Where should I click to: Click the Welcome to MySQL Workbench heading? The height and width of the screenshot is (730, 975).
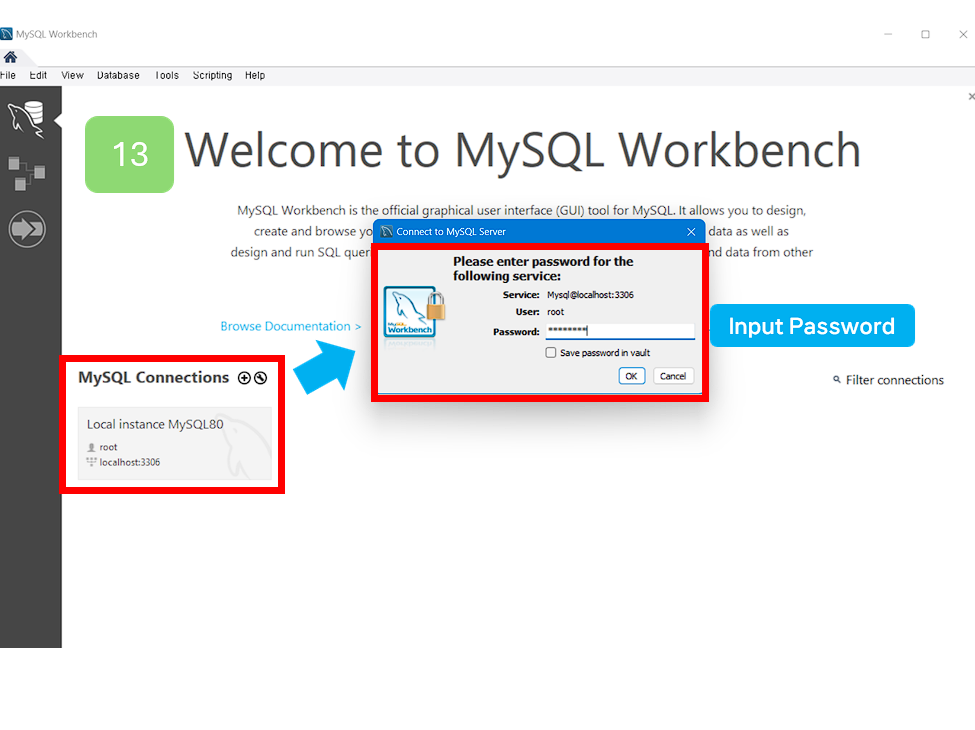tap(522, 151)
